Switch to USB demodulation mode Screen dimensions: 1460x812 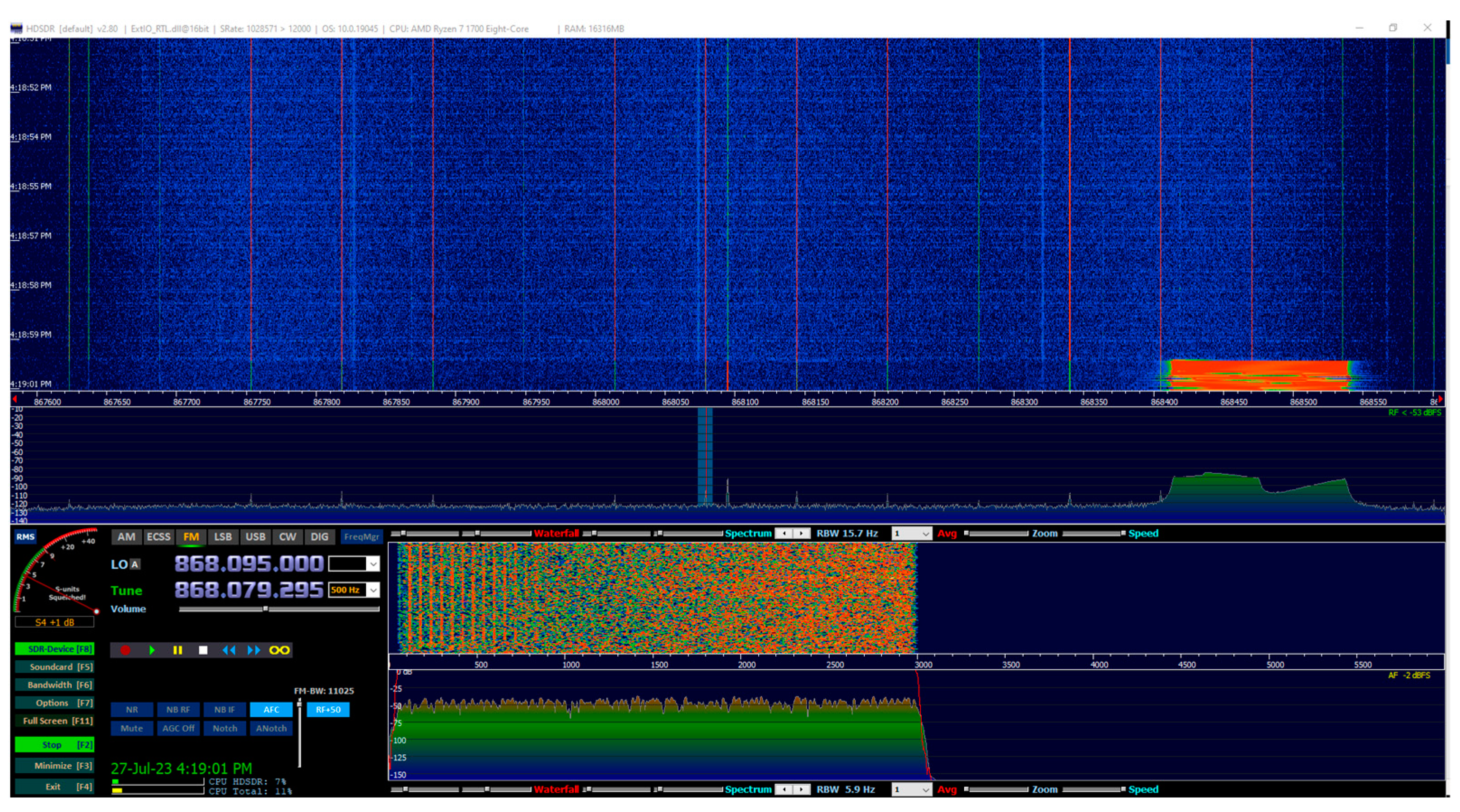pyautogui.click(x=256, y=537)
